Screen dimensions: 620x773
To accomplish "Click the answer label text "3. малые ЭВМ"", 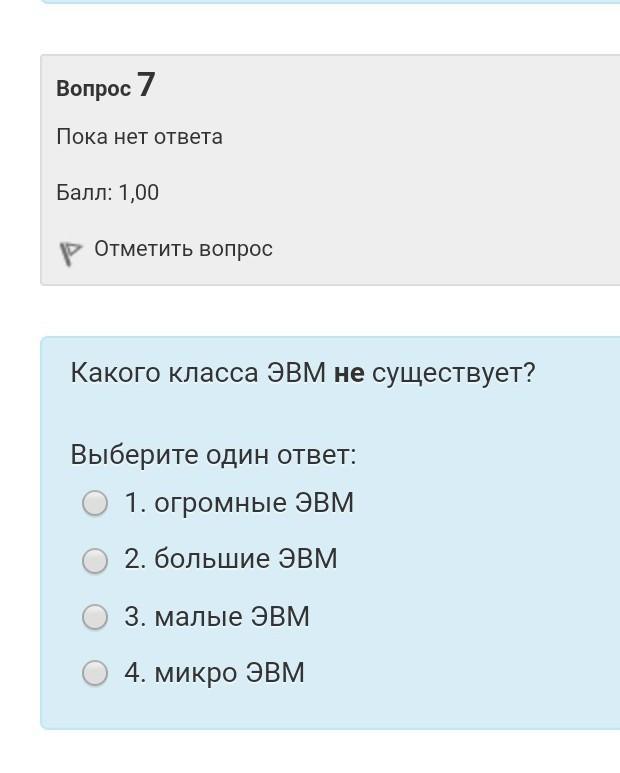I will click(x=217, y=616).
